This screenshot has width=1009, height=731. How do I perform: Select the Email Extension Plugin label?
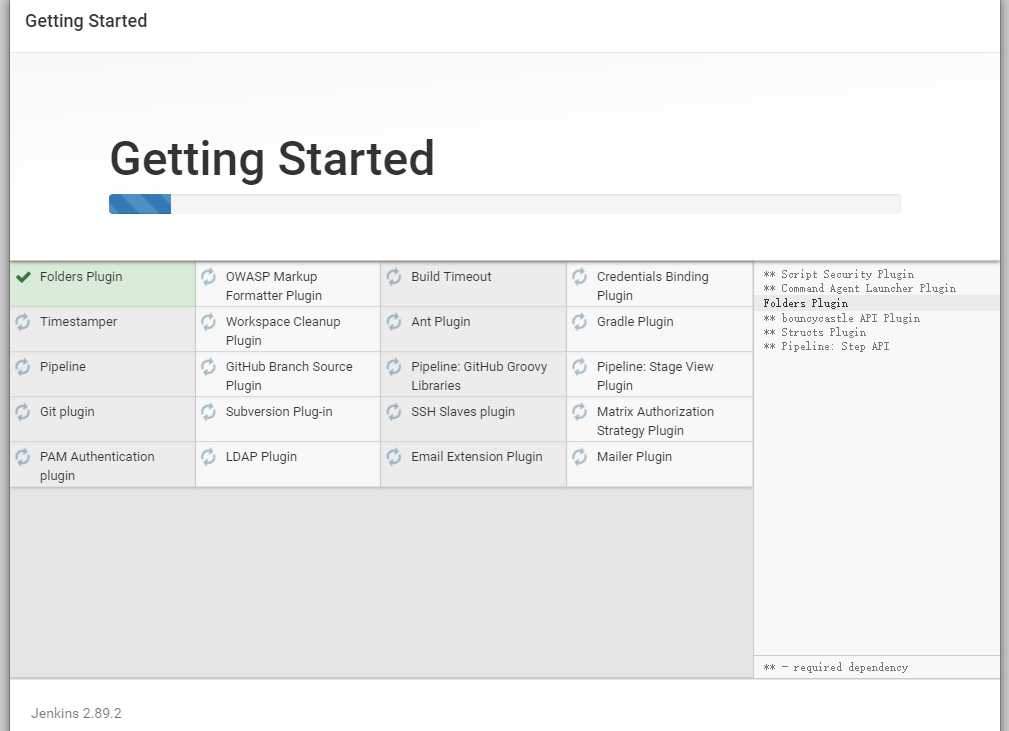pyautogui.click(x=477, y=457)
